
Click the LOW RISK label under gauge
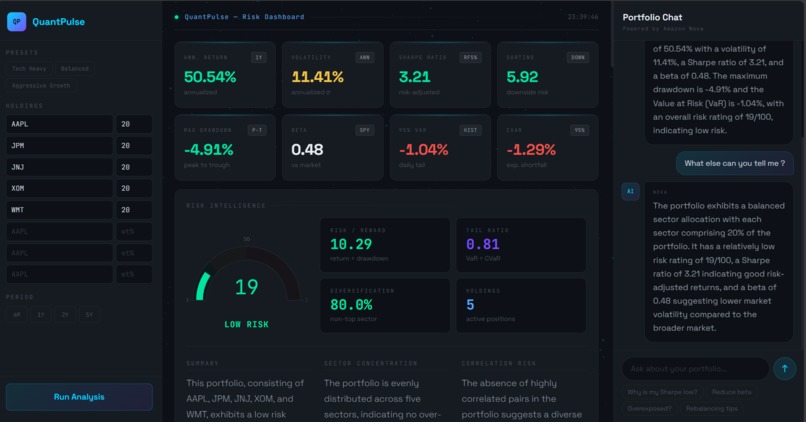click(246, 324)
